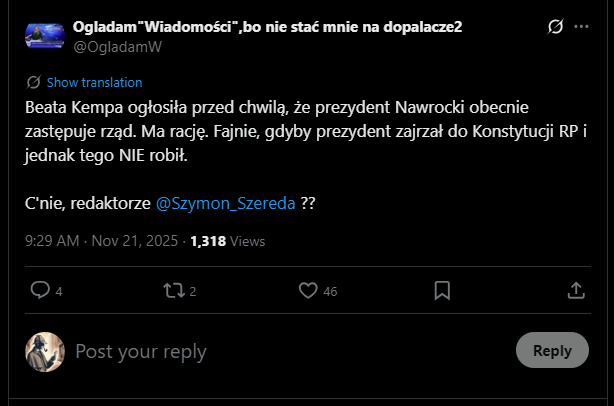Show translation of the Polish post
The width and height of the screenshot is (614, 406).
pyautogui.click(x=94, y=82)
